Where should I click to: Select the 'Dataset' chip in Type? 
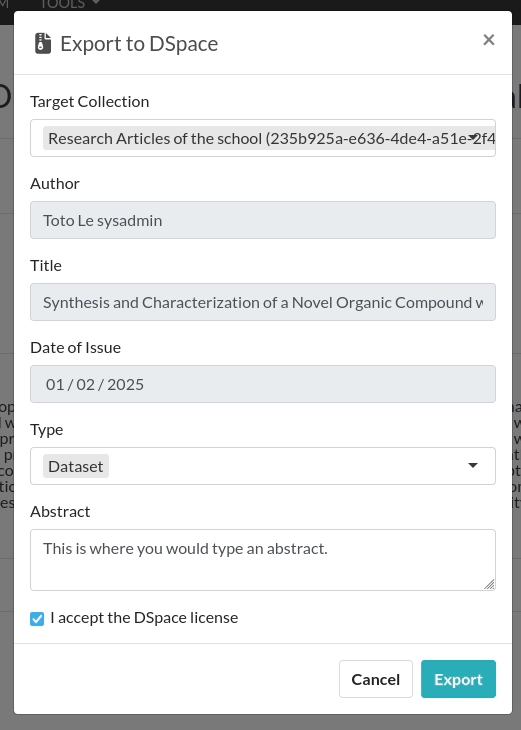[76, 466]
